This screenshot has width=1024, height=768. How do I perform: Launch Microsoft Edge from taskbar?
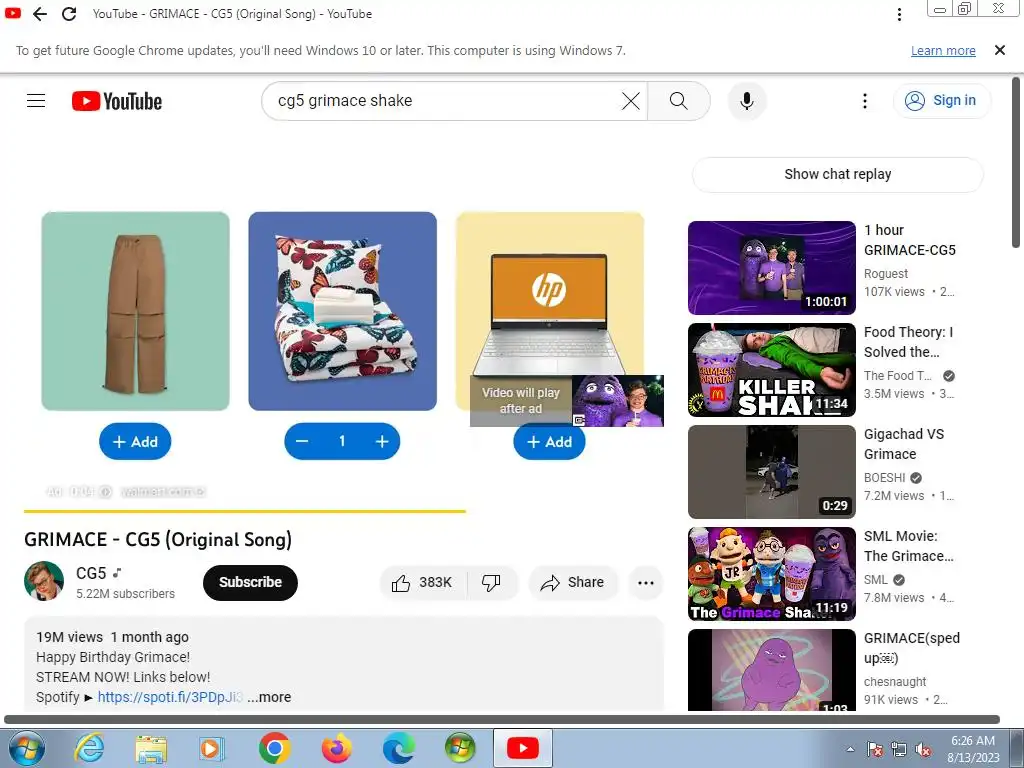(x=398, y=748)
